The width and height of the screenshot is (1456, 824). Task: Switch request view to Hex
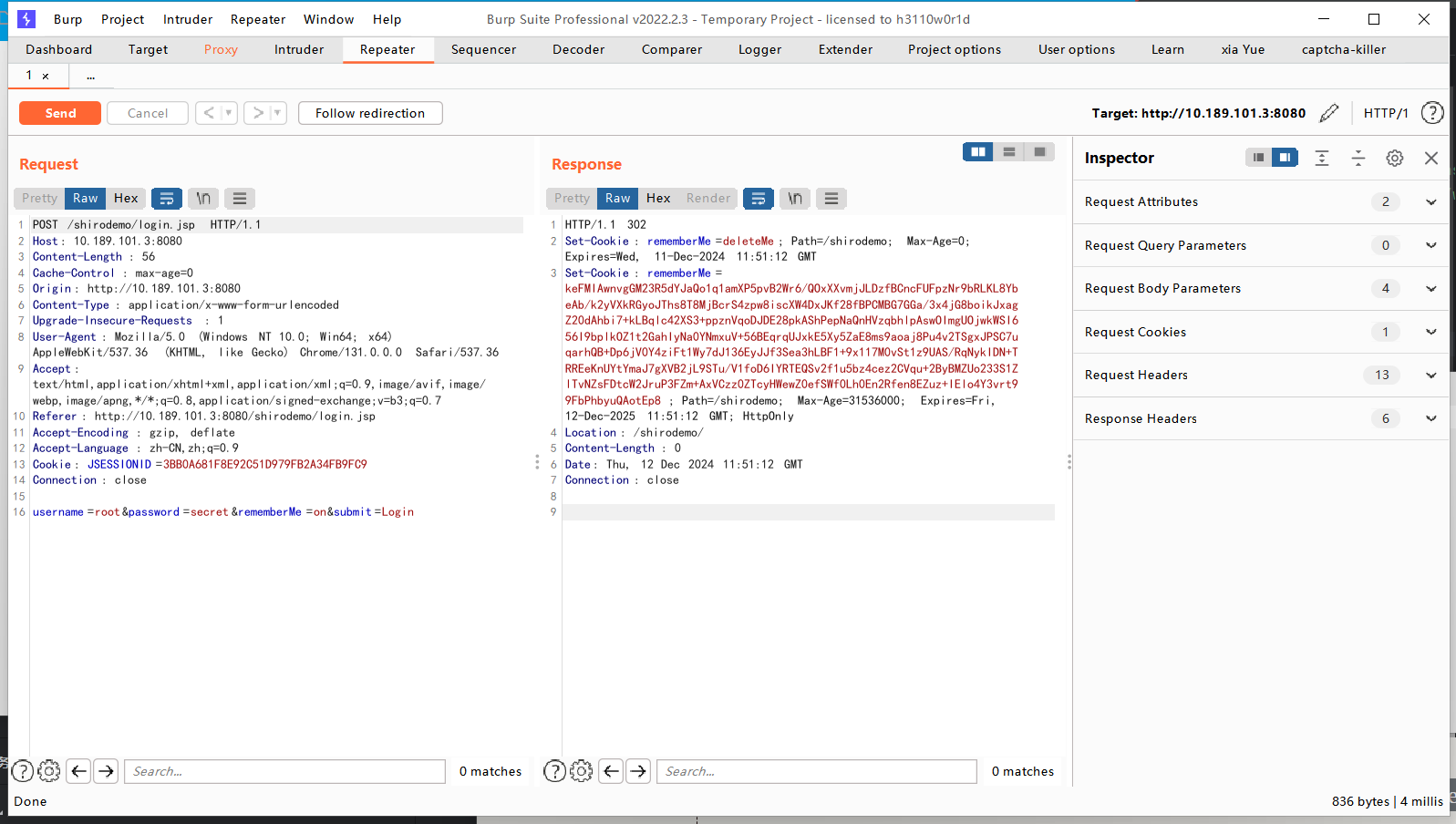[x=126, y=198]
